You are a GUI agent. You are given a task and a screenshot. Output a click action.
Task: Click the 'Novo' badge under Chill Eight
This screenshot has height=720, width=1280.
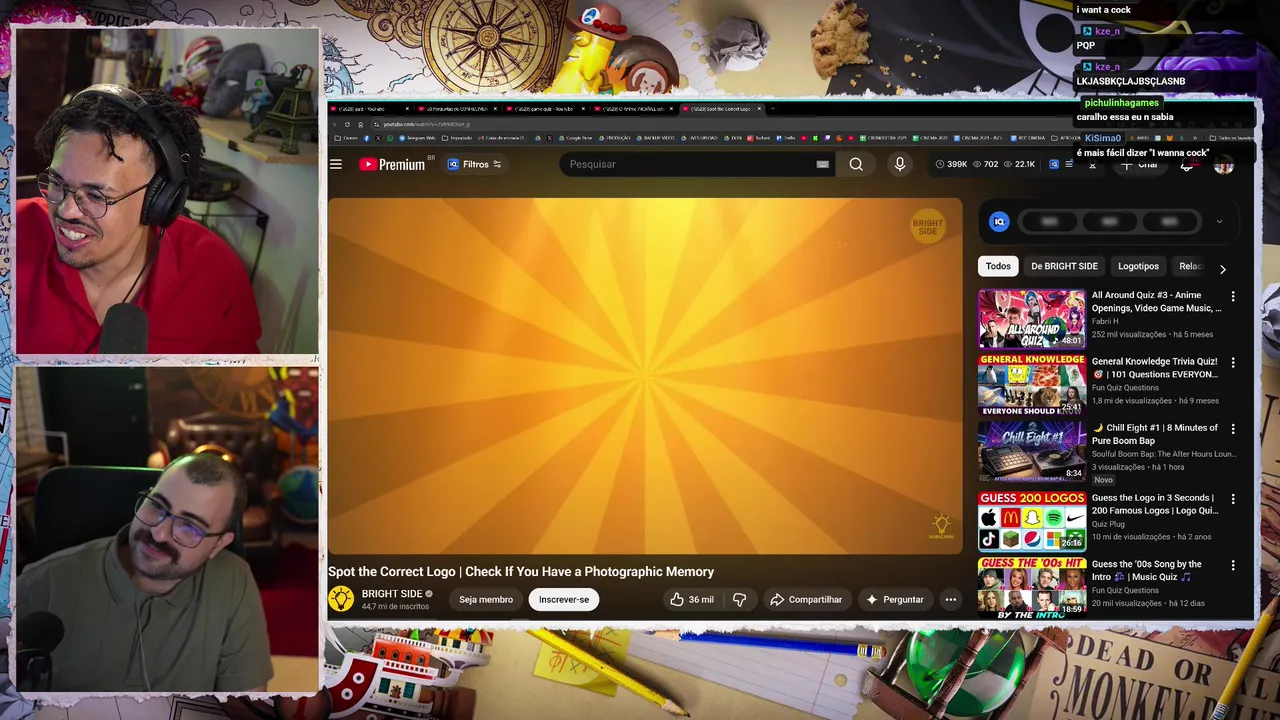1103,480
